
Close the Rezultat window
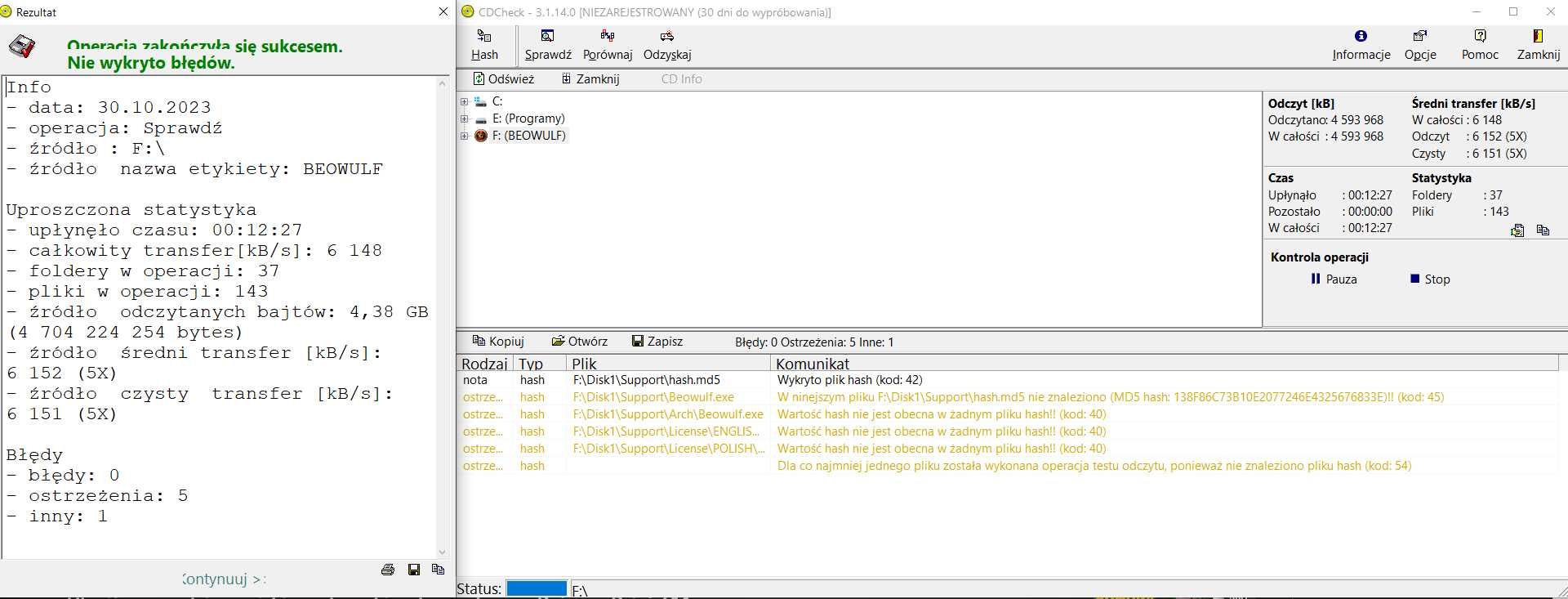[x=443, y=12]
